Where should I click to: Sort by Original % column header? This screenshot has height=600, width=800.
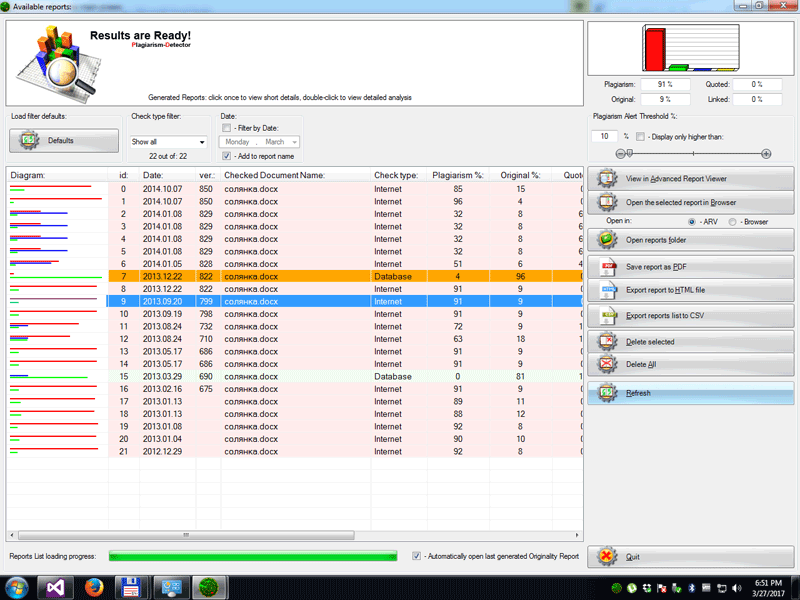[x=520, y=175]
